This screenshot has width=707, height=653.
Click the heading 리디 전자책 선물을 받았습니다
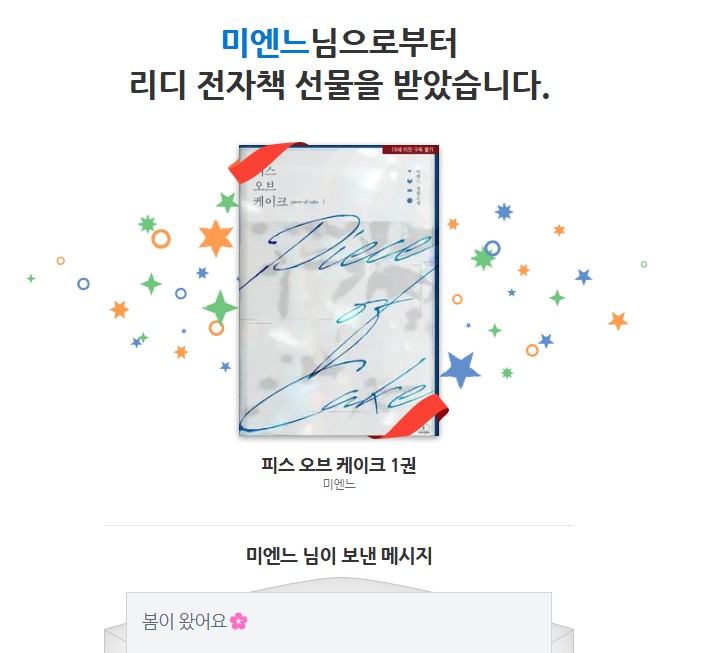339,85
